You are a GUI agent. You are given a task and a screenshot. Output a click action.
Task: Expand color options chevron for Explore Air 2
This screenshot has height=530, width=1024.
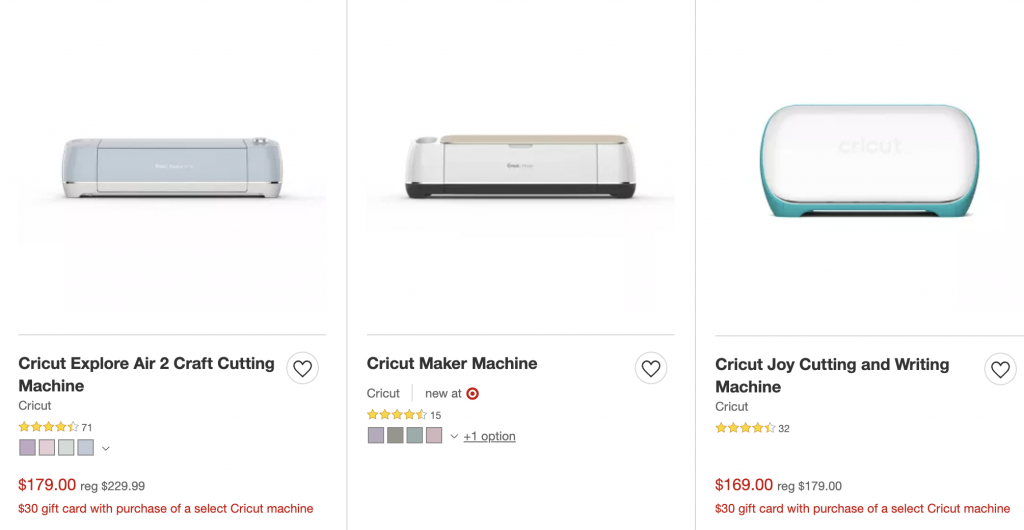(x=106, y=448)
